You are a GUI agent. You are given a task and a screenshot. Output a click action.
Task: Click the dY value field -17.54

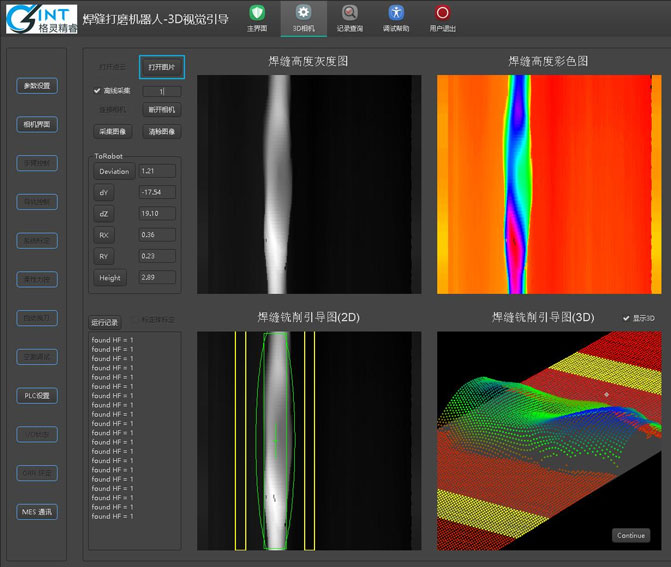157,192
